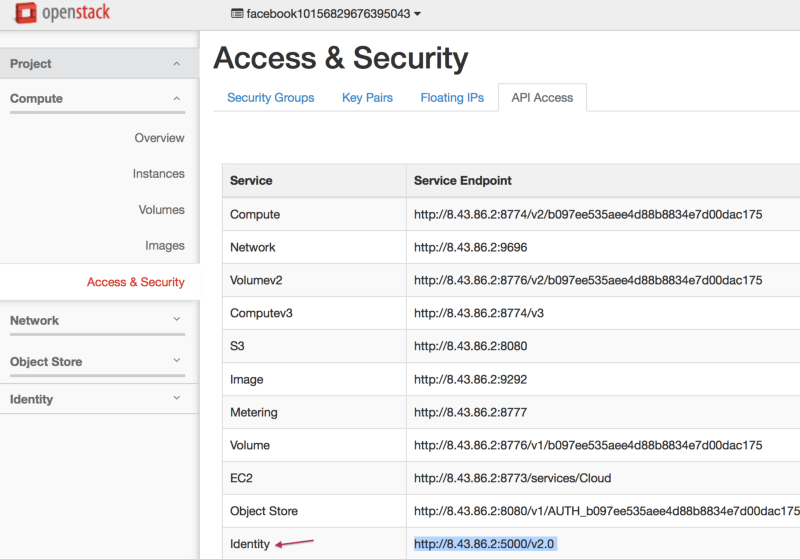The width and height of the screenshot is (800, 559).
Task: Go to Instances in the sidebar
Action: [x=158, y=174]
